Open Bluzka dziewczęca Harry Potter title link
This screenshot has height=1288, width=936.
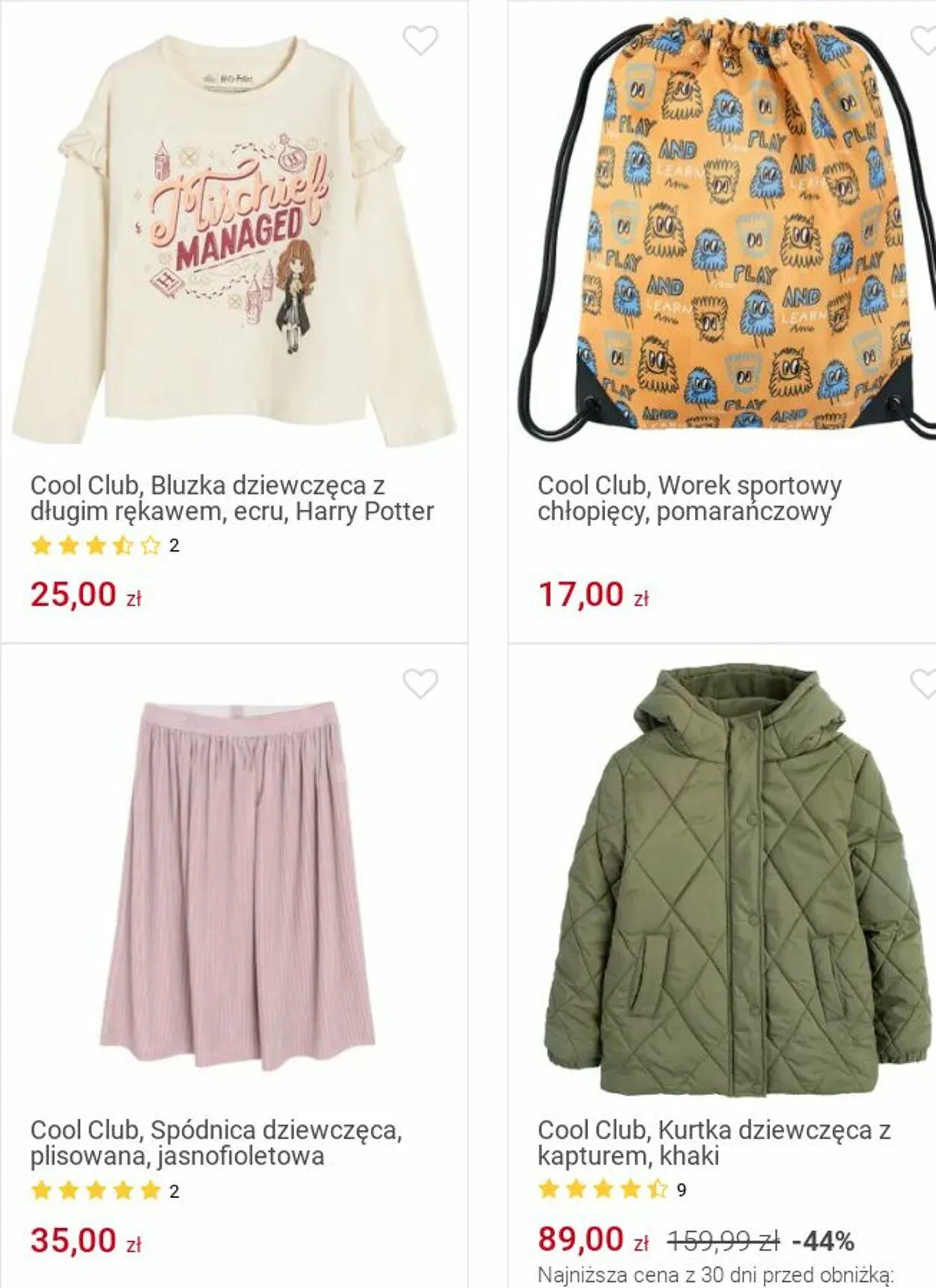click(232, 498)
